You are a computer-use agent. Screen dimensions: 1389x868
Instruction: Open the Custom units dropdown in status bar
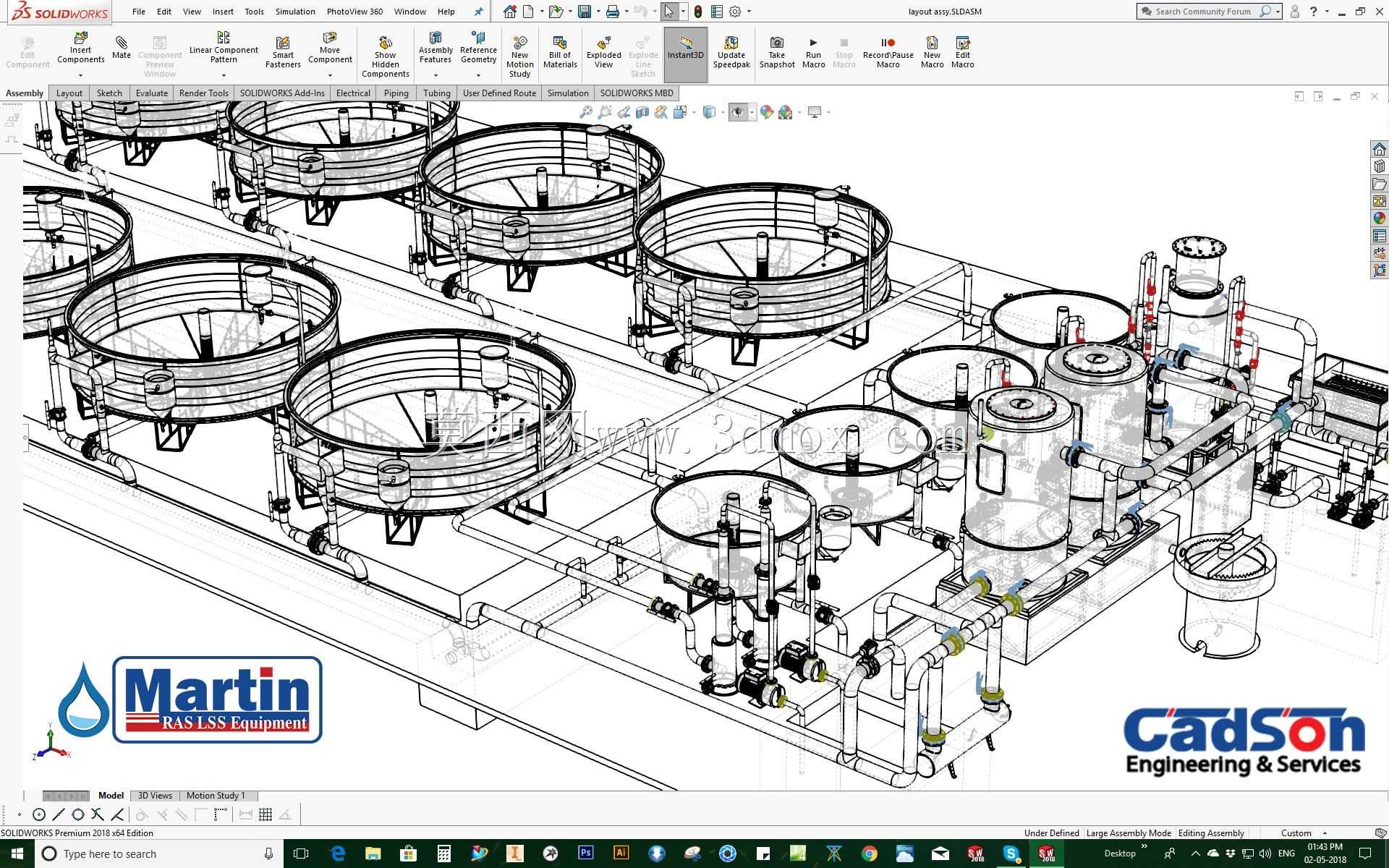pos(1325,833)
